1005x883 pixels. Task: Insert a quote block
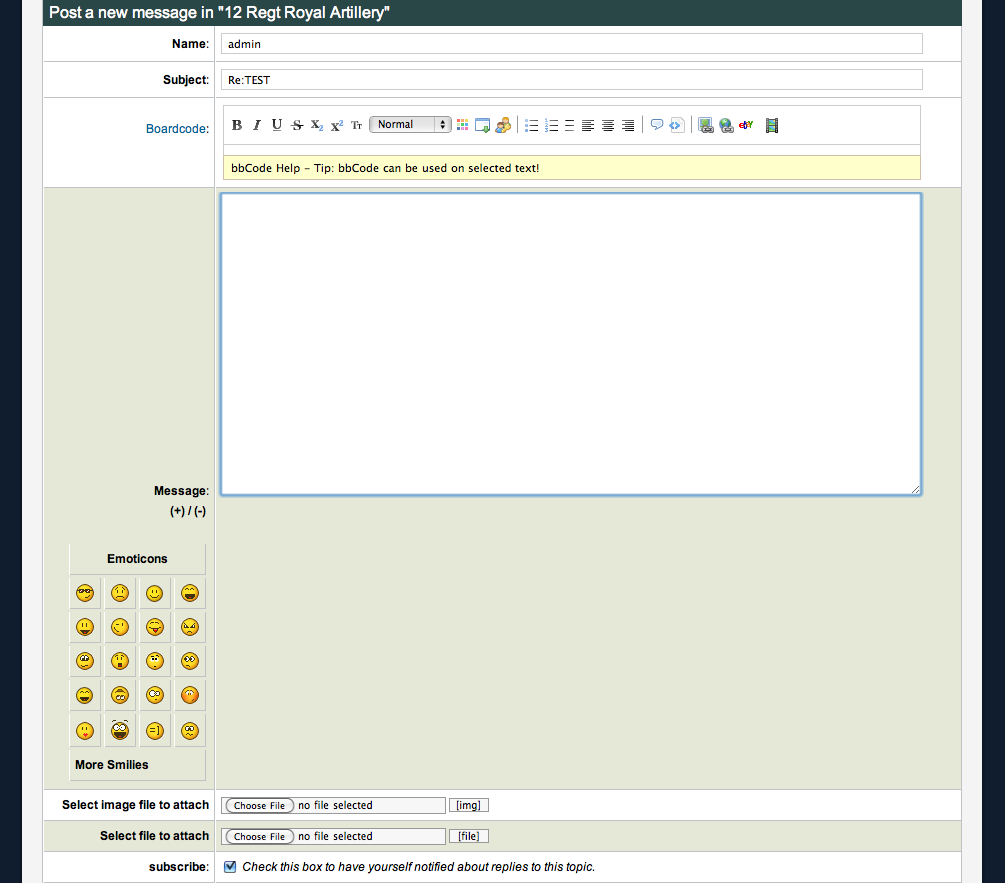(657, 125)
